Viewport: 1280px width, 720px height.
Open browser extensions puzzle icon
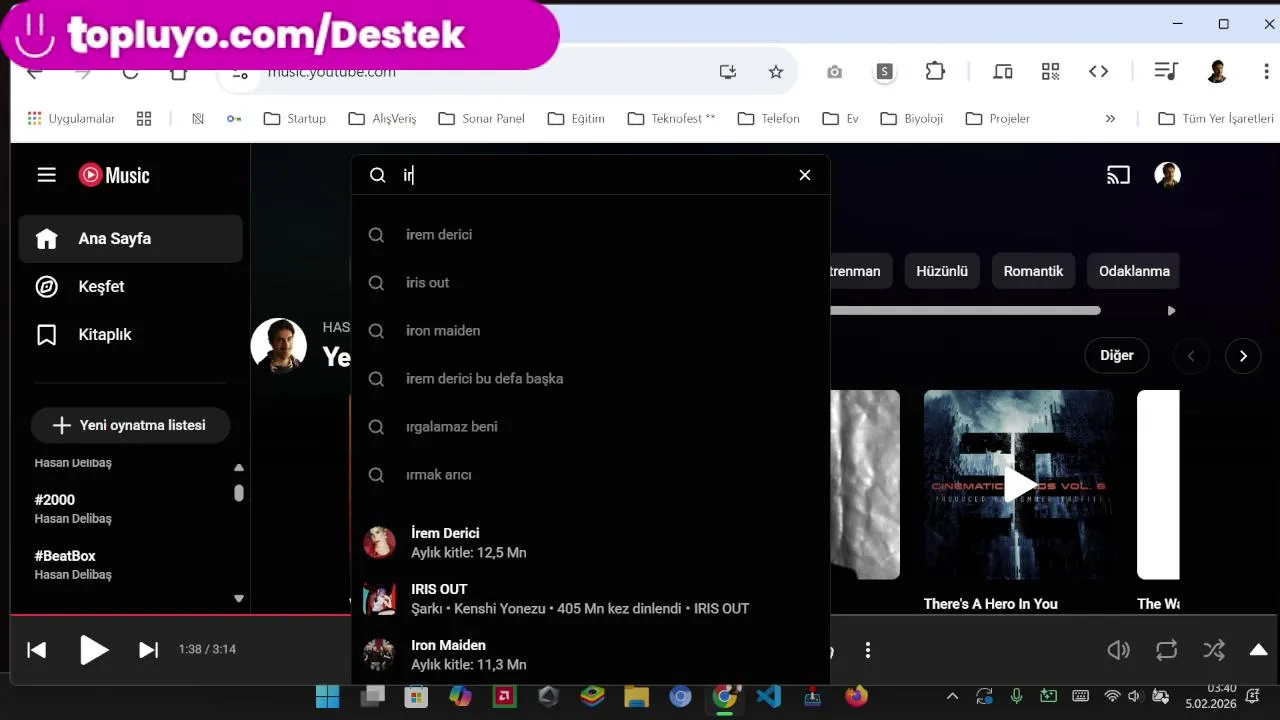point(935,71)
